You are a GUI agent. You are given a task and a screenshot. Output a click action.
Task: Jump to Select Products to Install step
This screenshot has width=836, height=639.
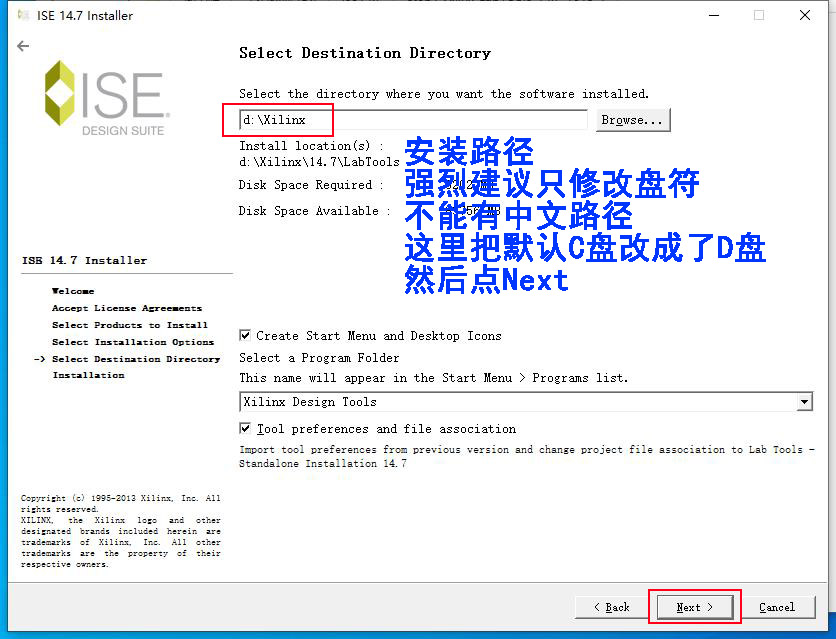pos(130,325)
